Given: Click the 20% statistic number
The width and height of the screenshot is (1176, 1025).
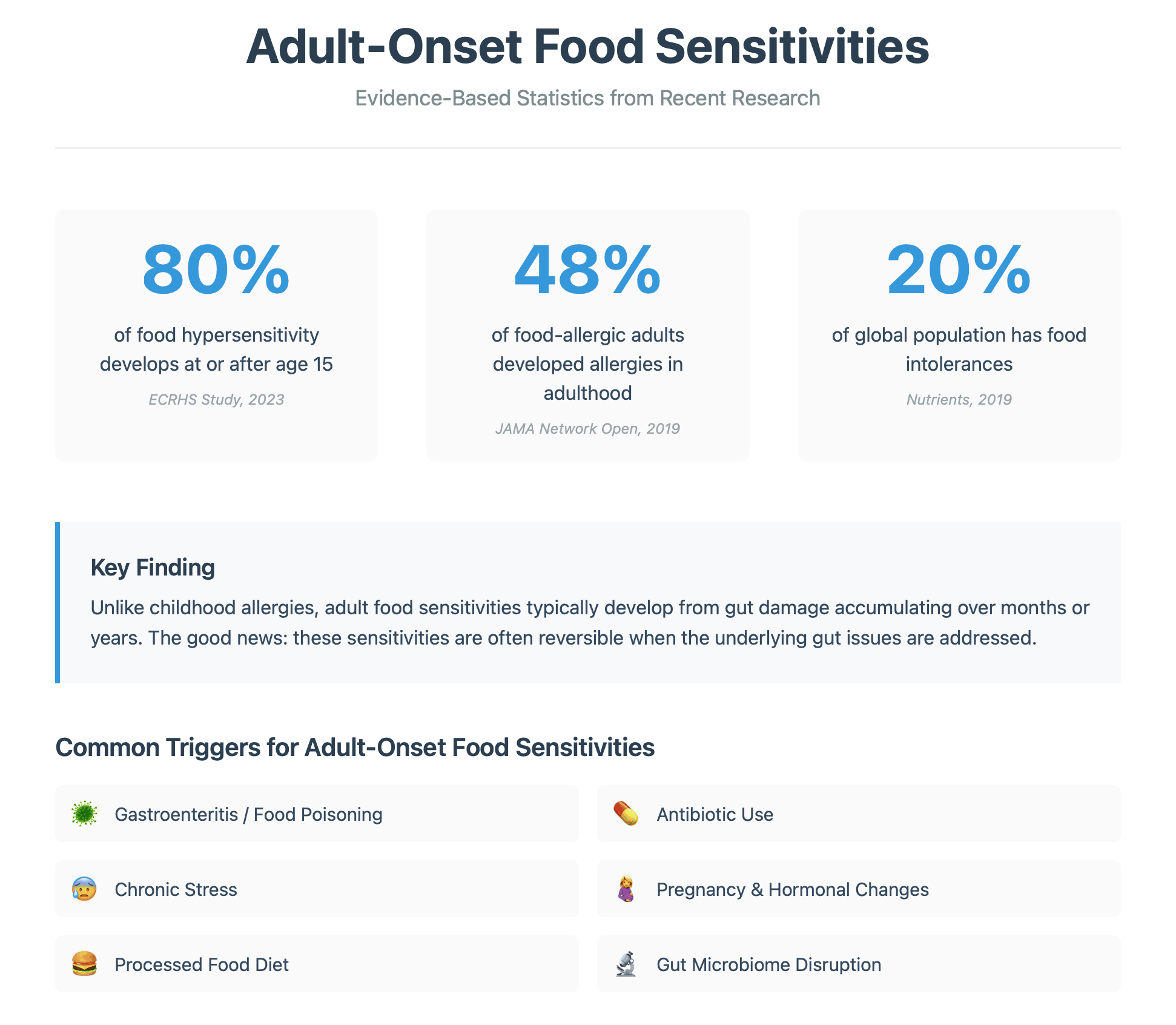Looking at the screenshot, I should [x=959, y=270].
